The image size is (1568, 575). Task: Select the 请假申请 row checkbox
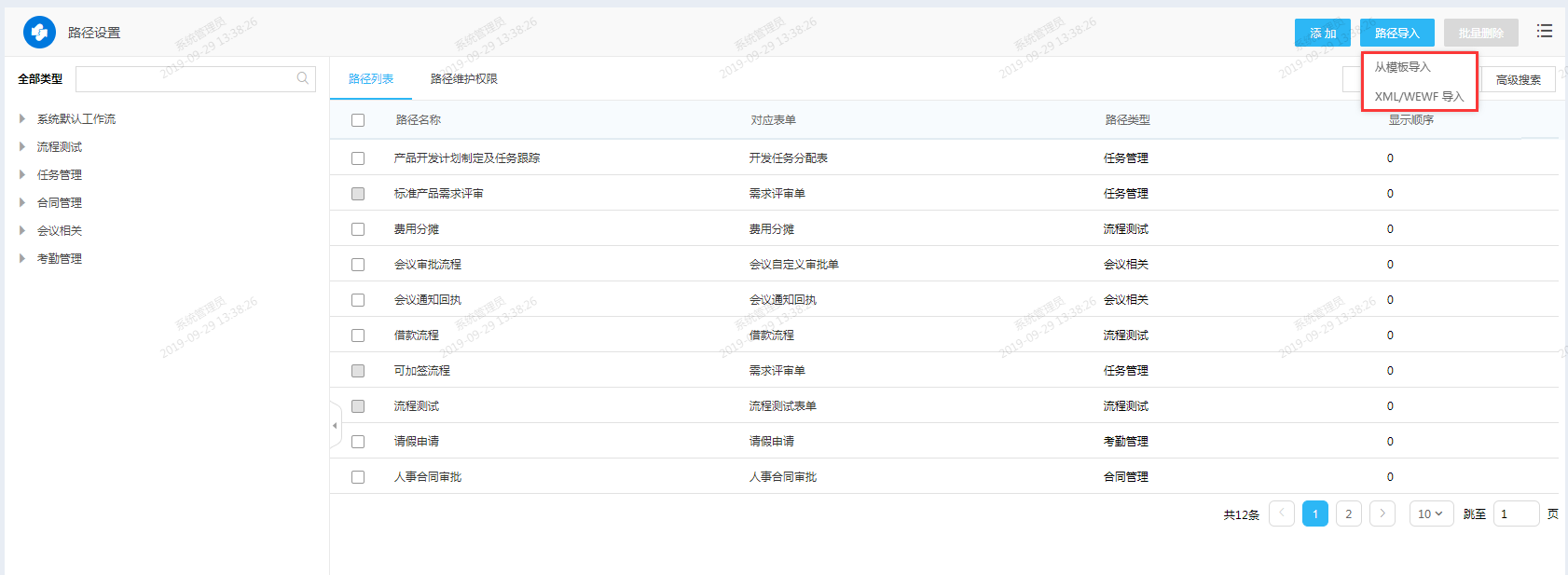pos(358,442)
